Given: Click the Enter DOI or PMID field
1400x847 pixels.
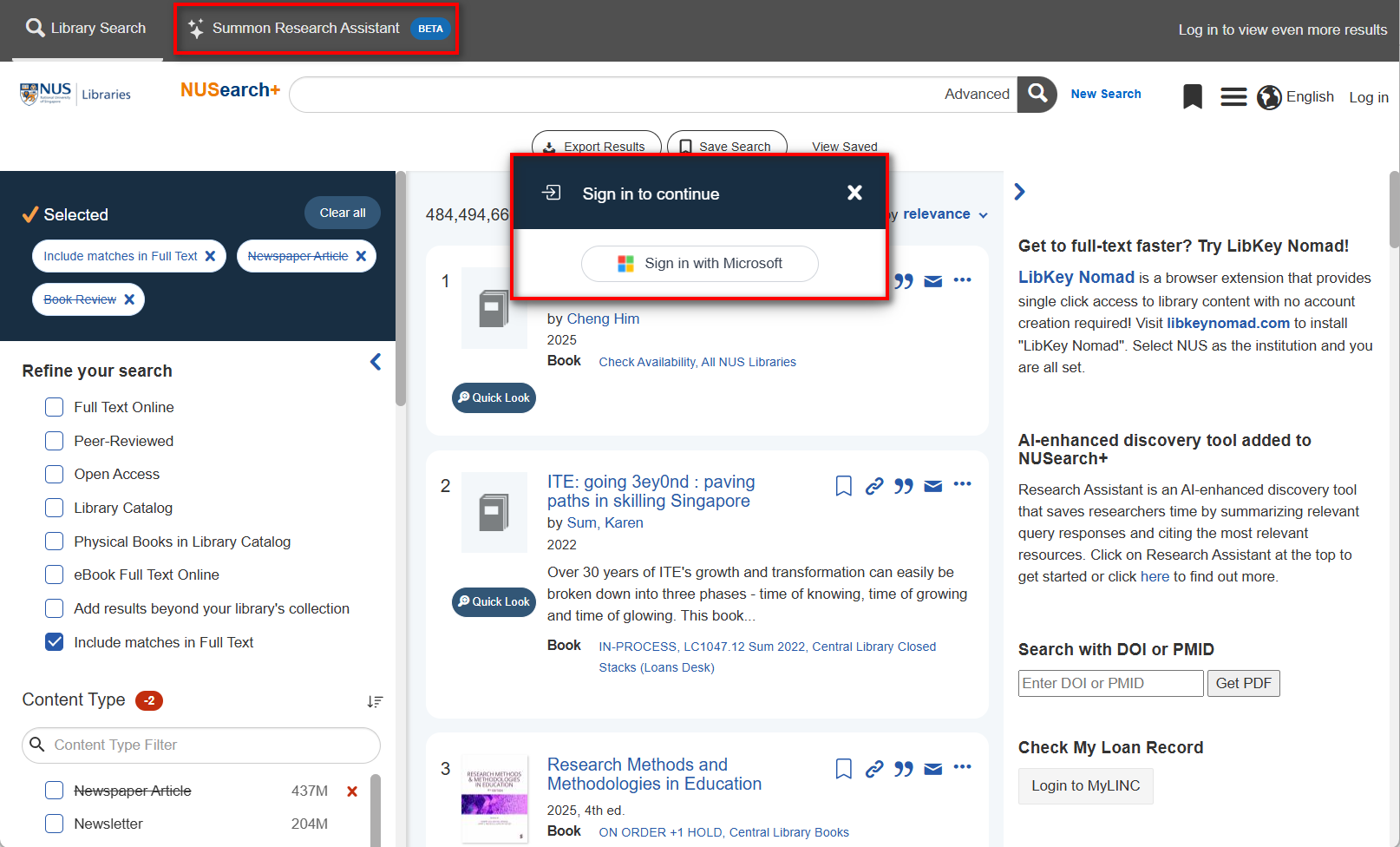Looking at the screenshot, I should point(1110,683).
